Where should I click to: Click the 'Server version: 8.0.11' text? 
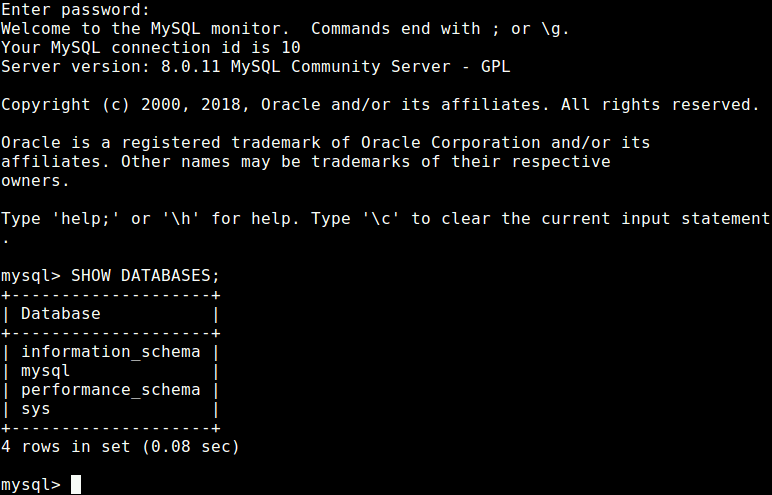tap(111, 66)
